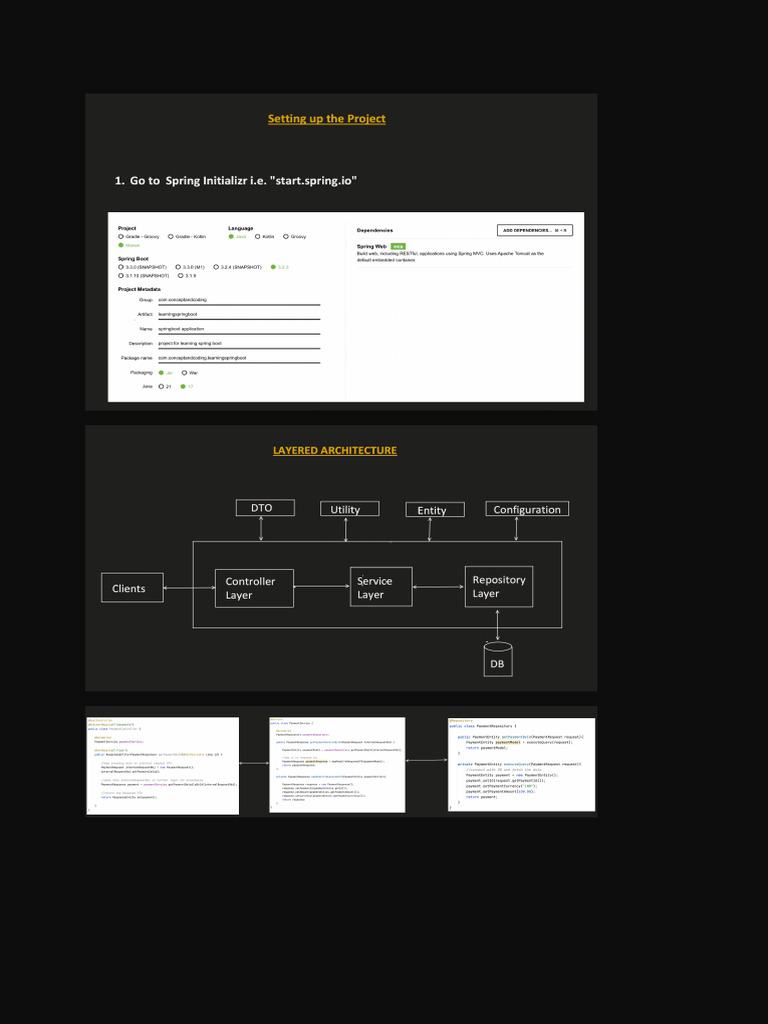Choose the Maven project radio button
The height and width of the screenshot is (1024, 768).
(121, 245)
